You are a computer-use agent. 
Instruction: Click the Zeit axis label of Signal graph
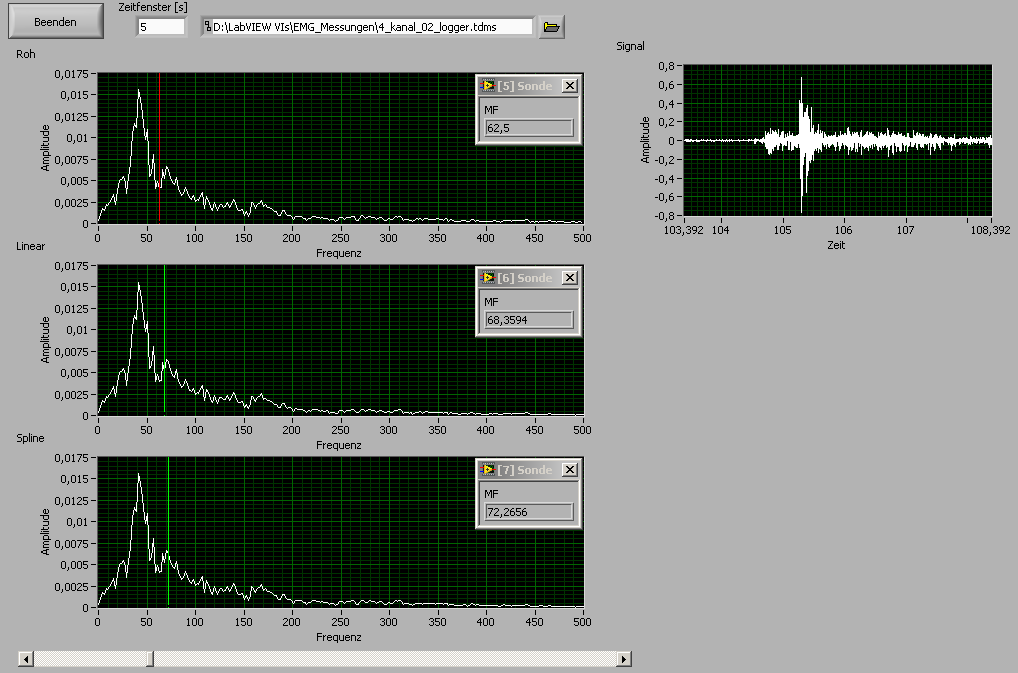pos(836,245)
